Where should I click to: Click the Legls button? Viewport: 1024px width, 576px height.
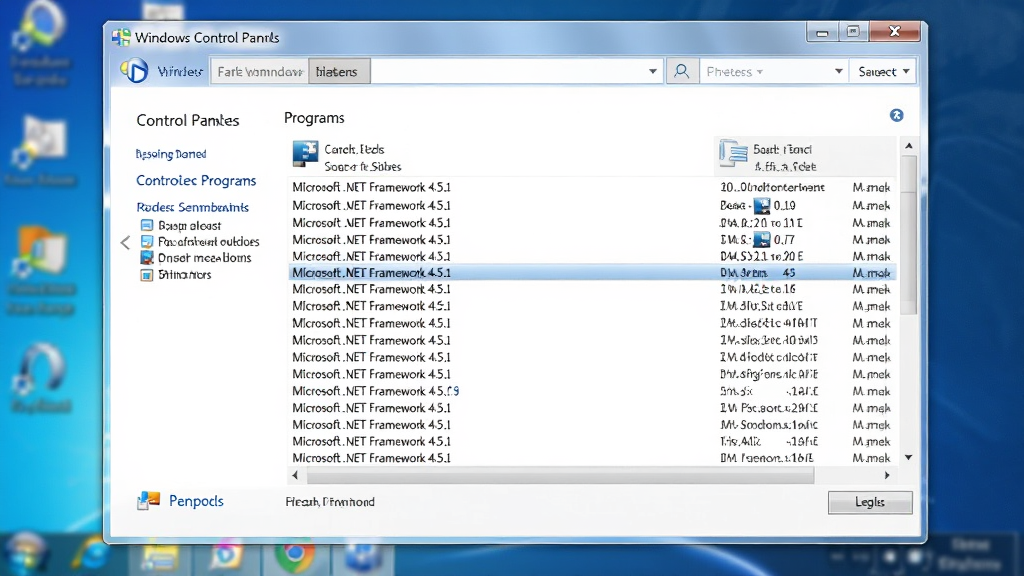click(870, 502)
